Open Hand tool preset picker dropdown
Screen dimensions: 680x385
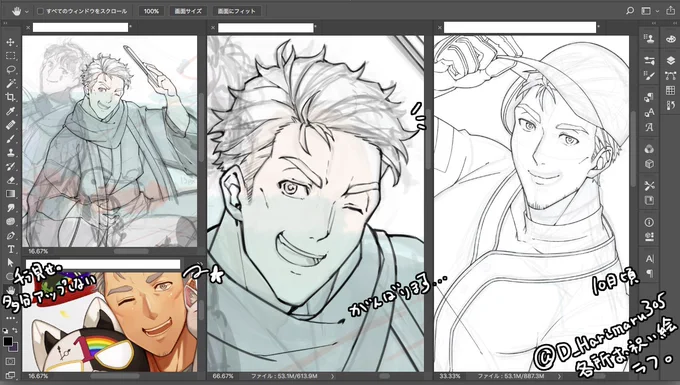(26, 11)
